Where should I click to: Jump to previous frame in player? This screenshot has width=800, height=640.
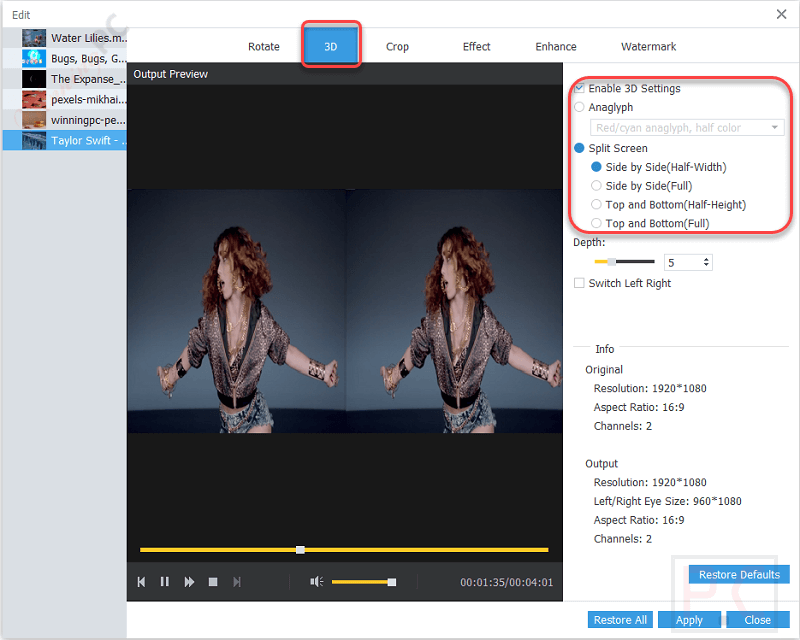141,582
